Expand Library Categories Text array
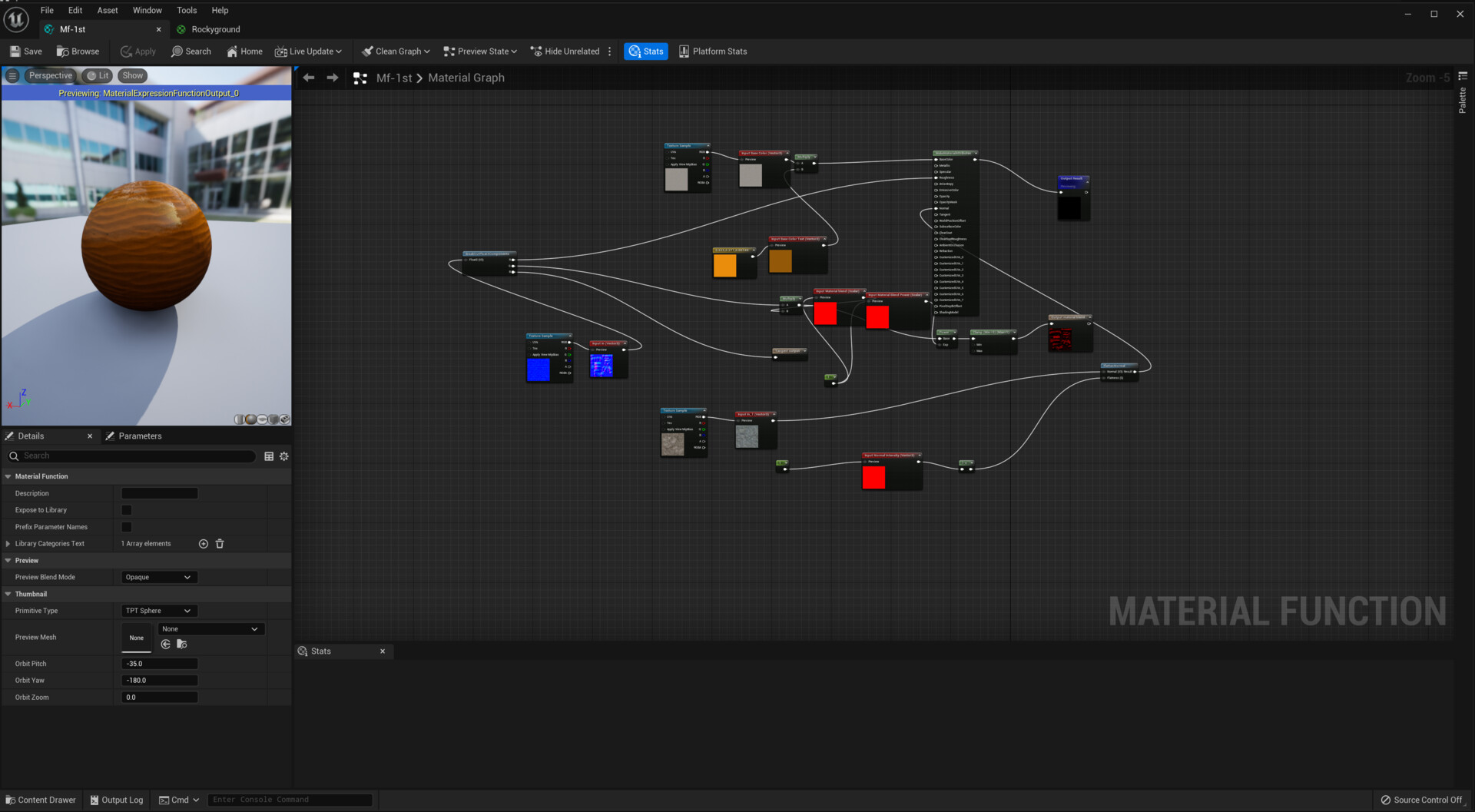Image resolution: width=1475 pixels, height=812 pixels. tap(8, 544)
